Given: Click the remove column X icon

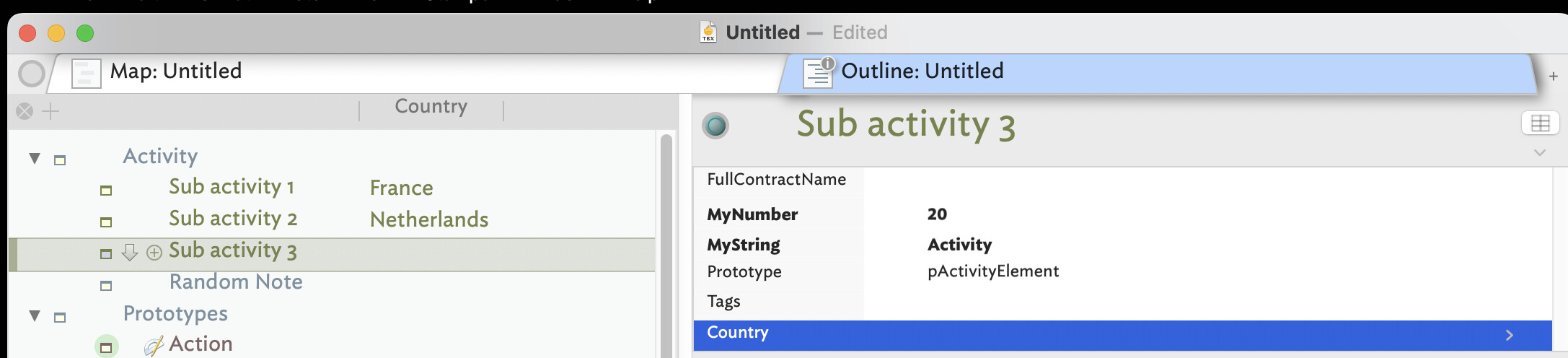Looking at the screenshot, I should tap(25, 111).
